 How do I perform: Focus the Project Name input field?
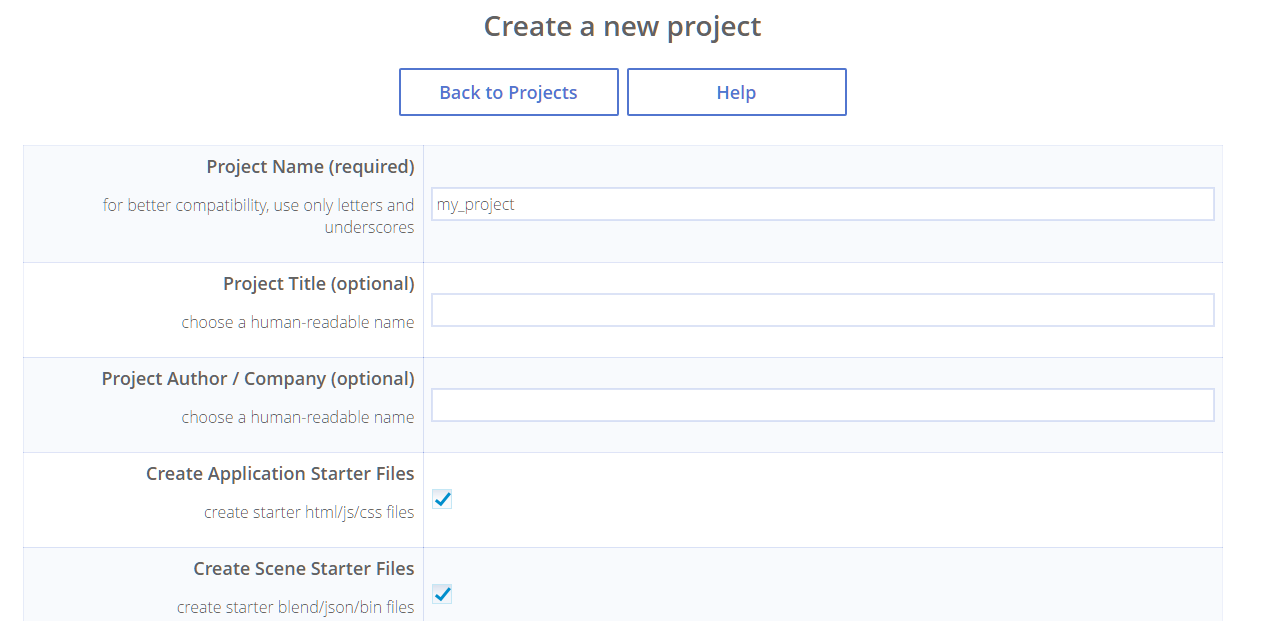click(x=822, y=204)
